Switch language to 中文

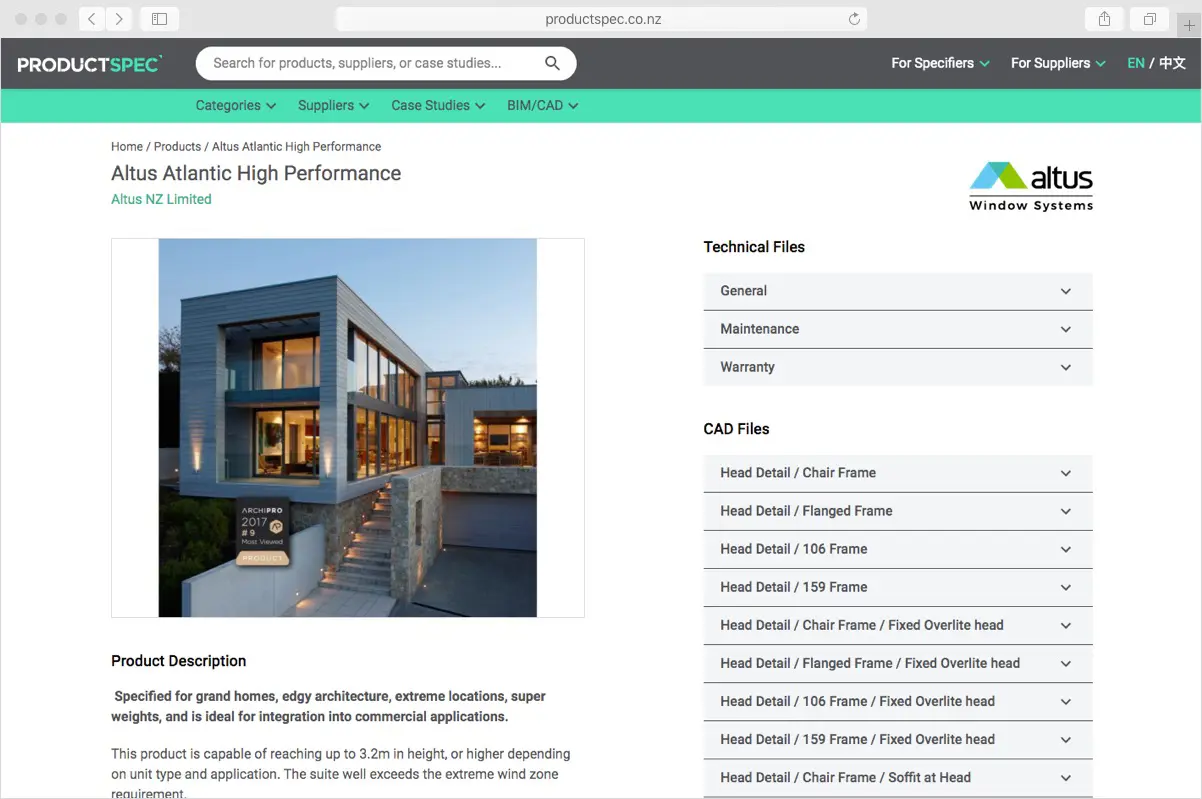[1172, 63]
